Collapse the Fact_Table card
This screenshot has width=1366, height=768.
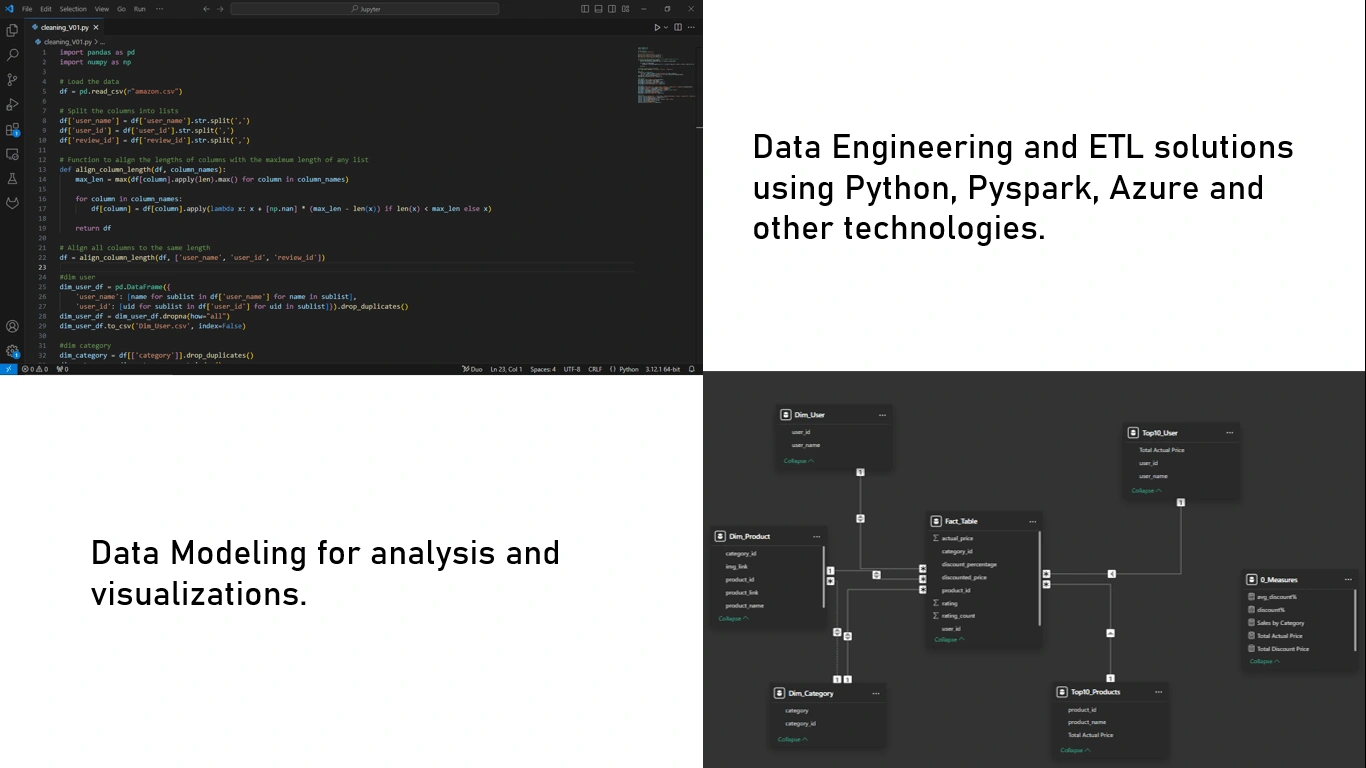pyautogui.click(x=950, y=639)
